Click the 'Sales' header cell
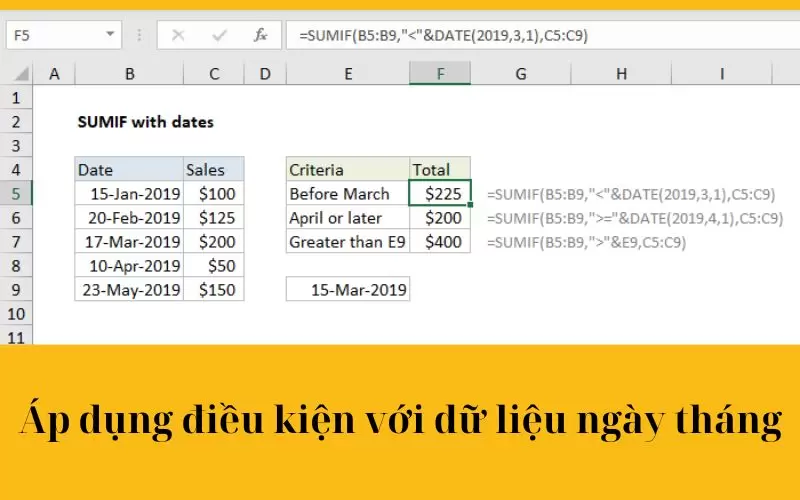Screen dimensions: 800x500 214,169
